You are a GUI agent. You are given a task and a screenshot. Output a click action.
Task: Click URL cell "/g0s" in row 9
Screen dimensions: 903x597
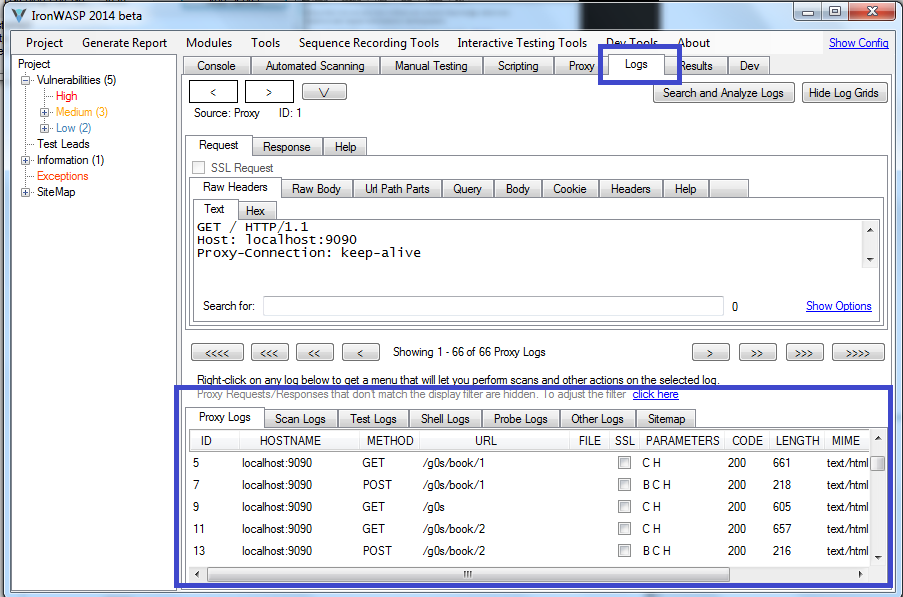point(434,507)
